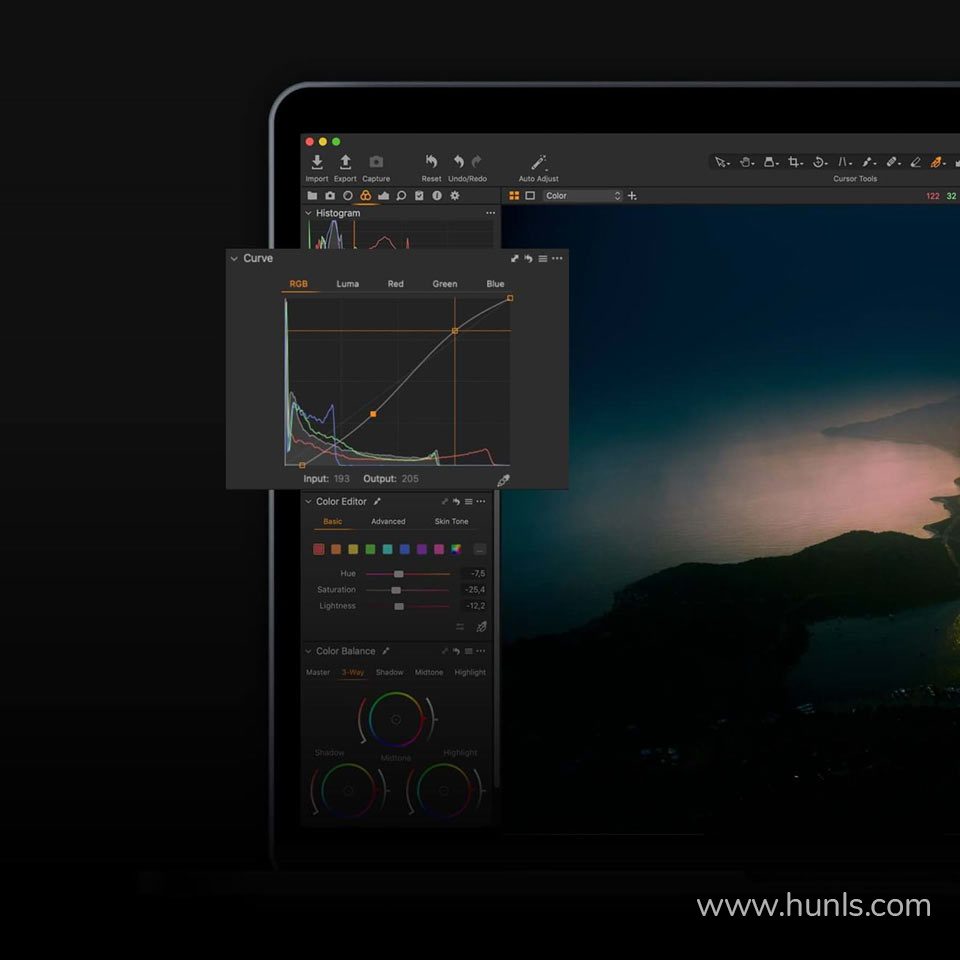Switch to Advanced tab in Color Editor
The image size is (960, 960).
[x=388, y=522]
